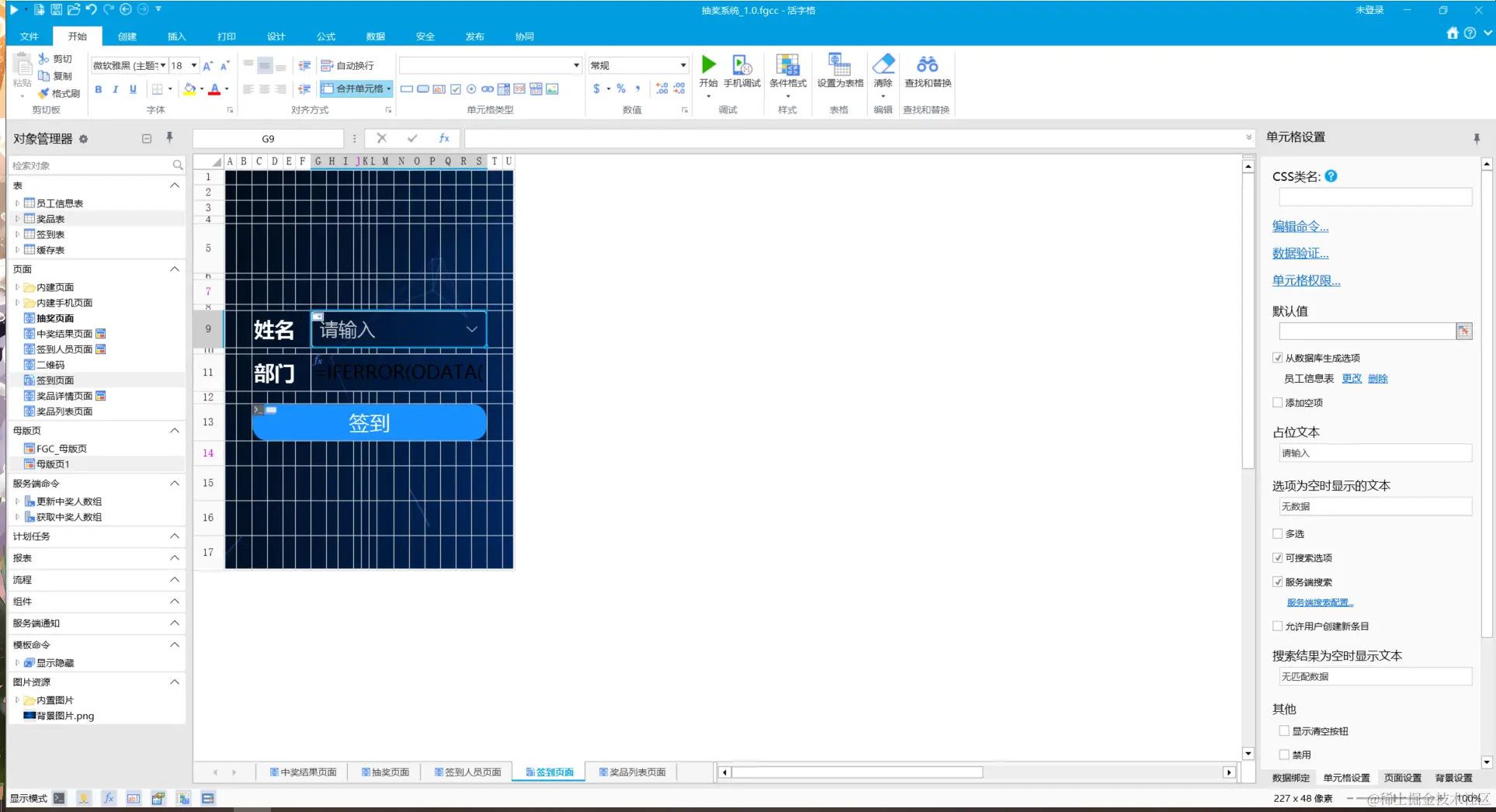This screenshot has width=1496, height=812.
Task: Click the Format Painter icon (格式刷)
Action: (43, 93)
